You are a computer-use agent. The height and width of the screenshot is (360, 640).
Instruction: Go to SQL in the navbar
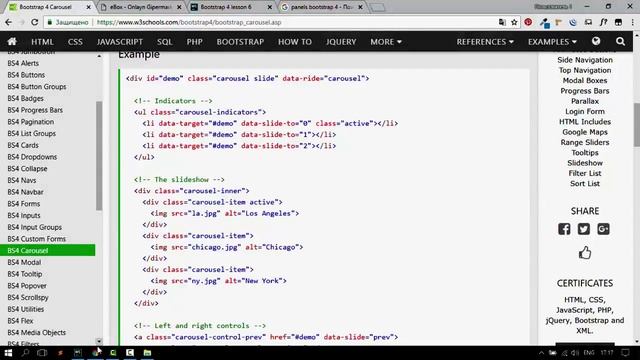(164, 42)
